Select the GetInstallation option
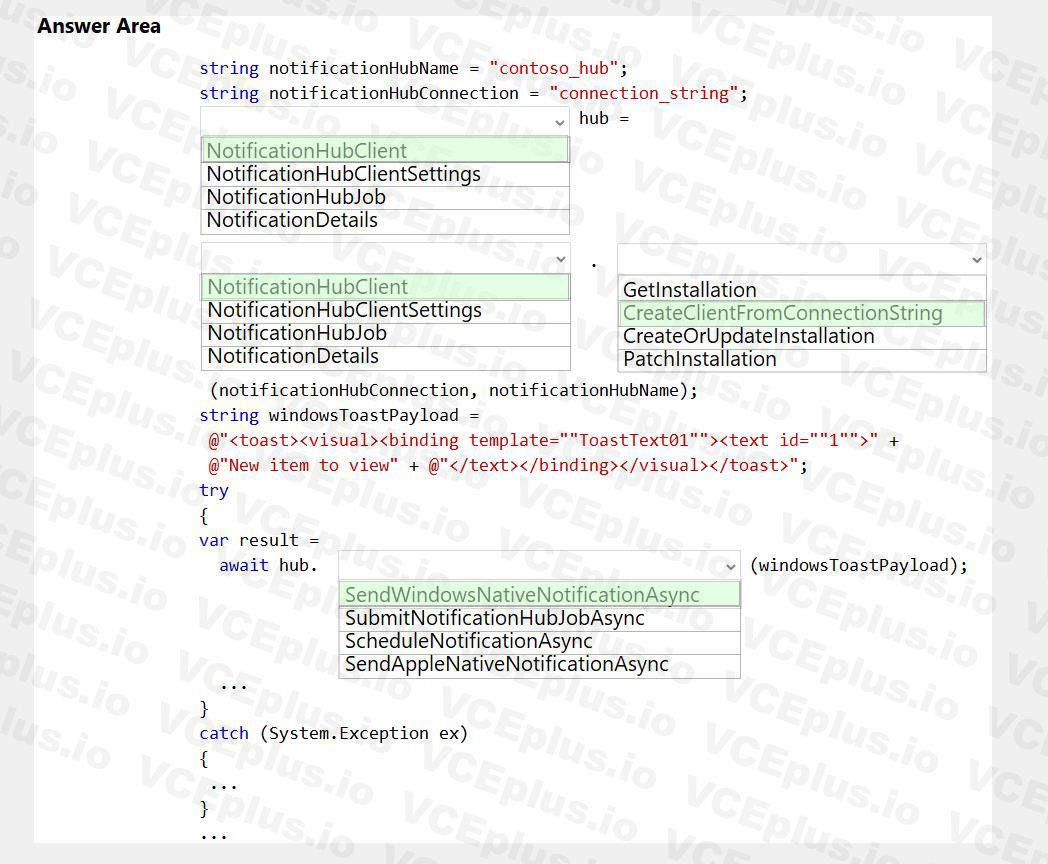The image size is (1048, 864). point(801,289)
